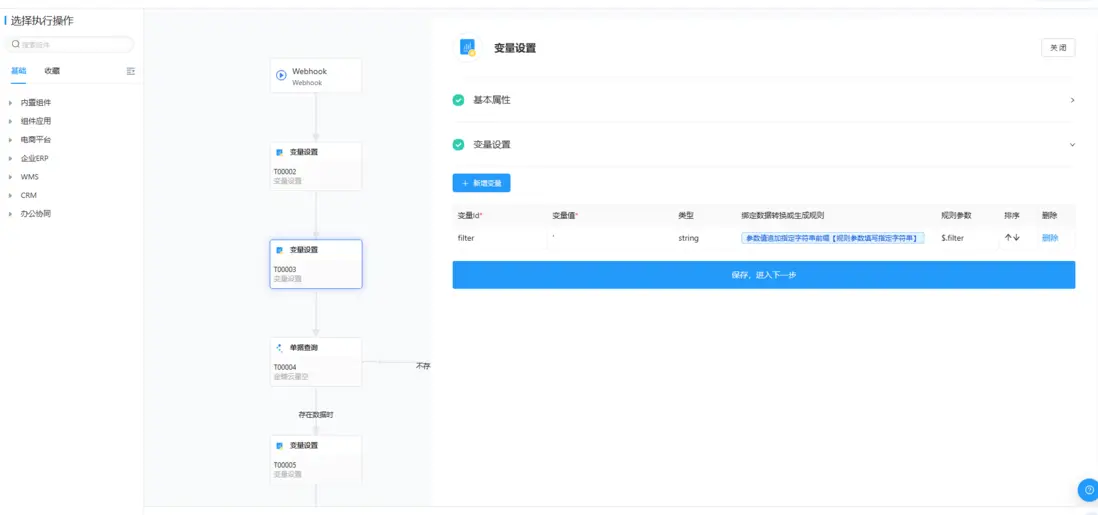This screenshot has height=515, width=1098.
Task: Click the 关闭 button
Action: pos(1058,48)
